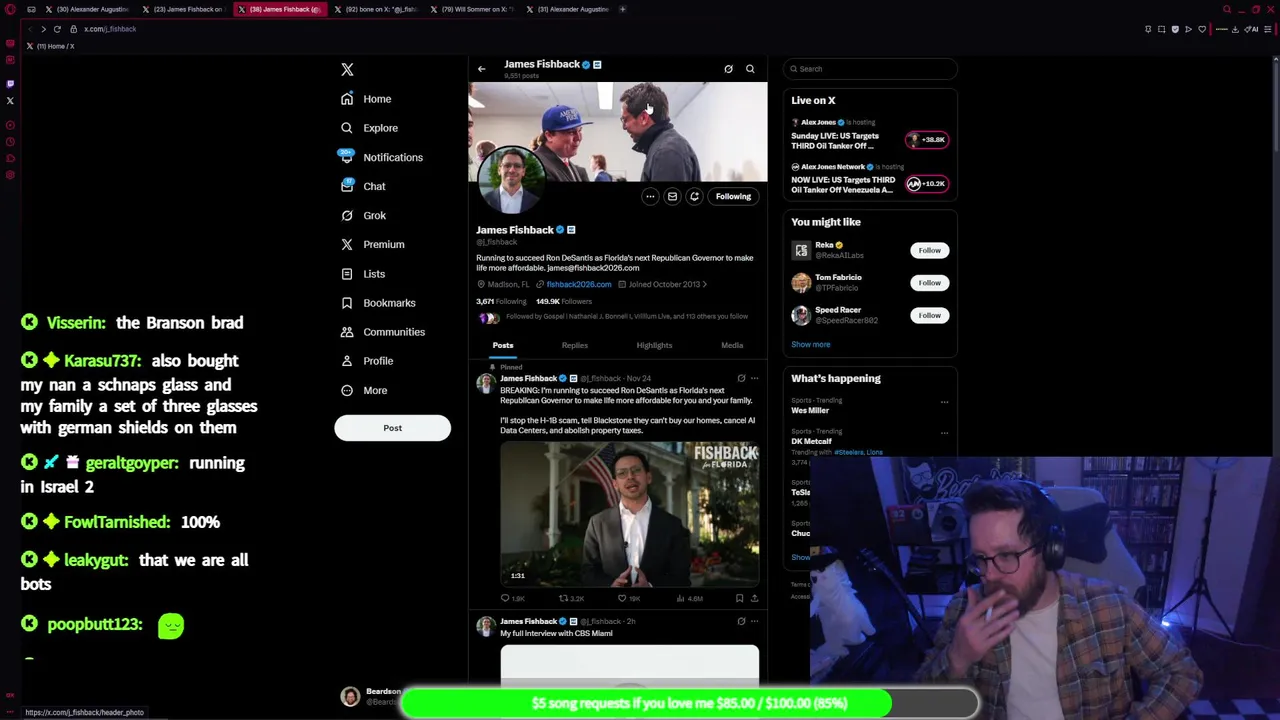The image size is (1280, 720).
Task: Open James Fishback profile avatar
Action: [x=511, y=180]
